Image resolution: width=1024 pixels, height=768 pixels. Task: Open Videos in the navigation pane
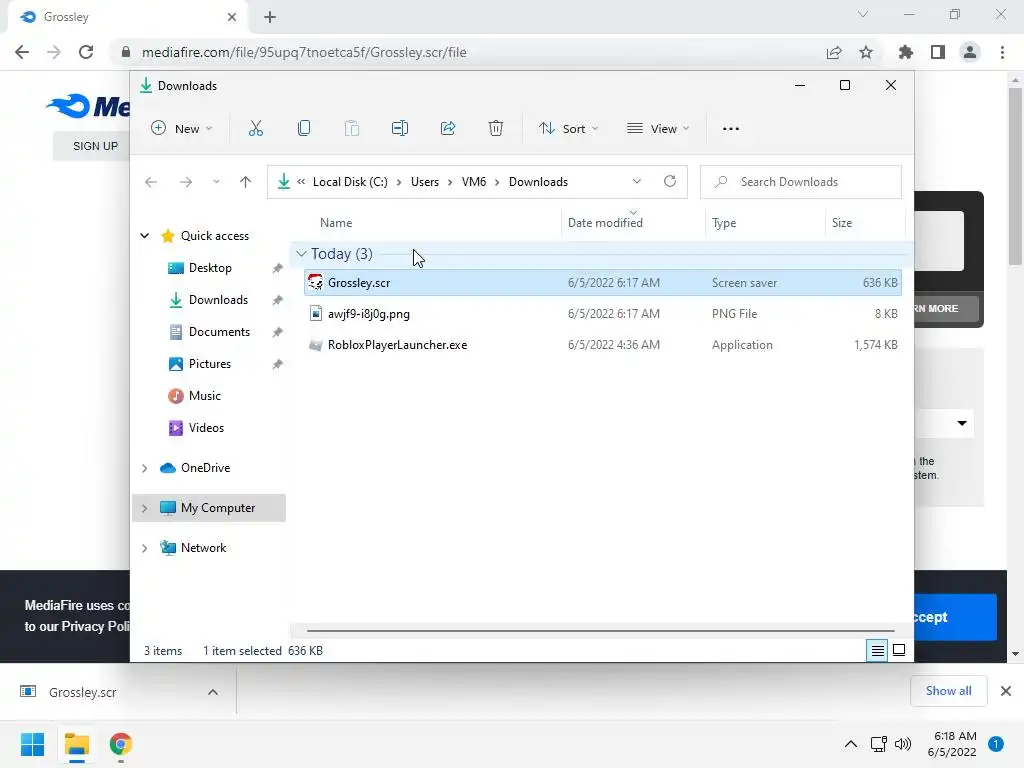tap(206, 428)
